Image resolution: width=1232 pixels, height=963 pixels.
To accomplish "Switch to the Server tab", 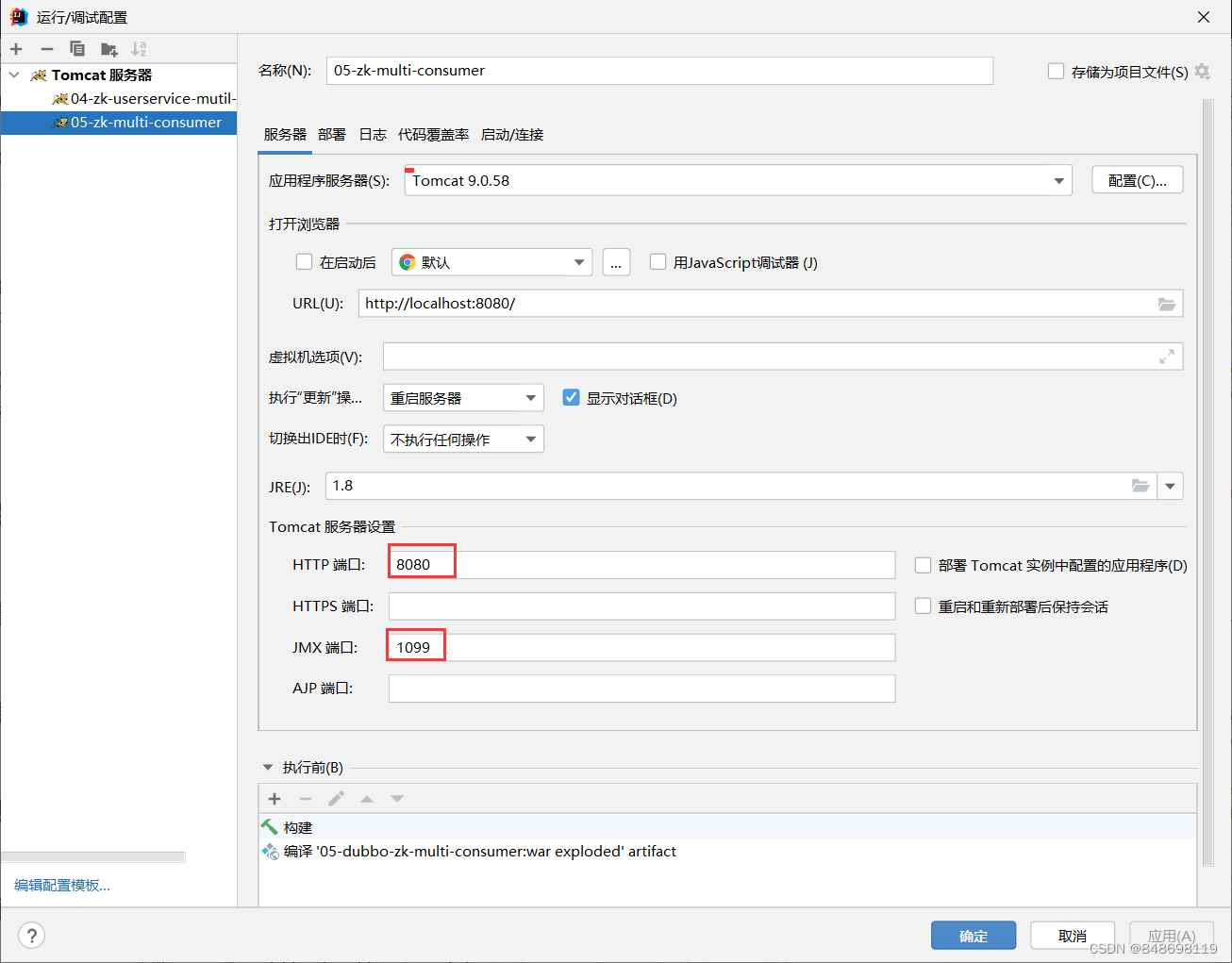I will point(285,135).
